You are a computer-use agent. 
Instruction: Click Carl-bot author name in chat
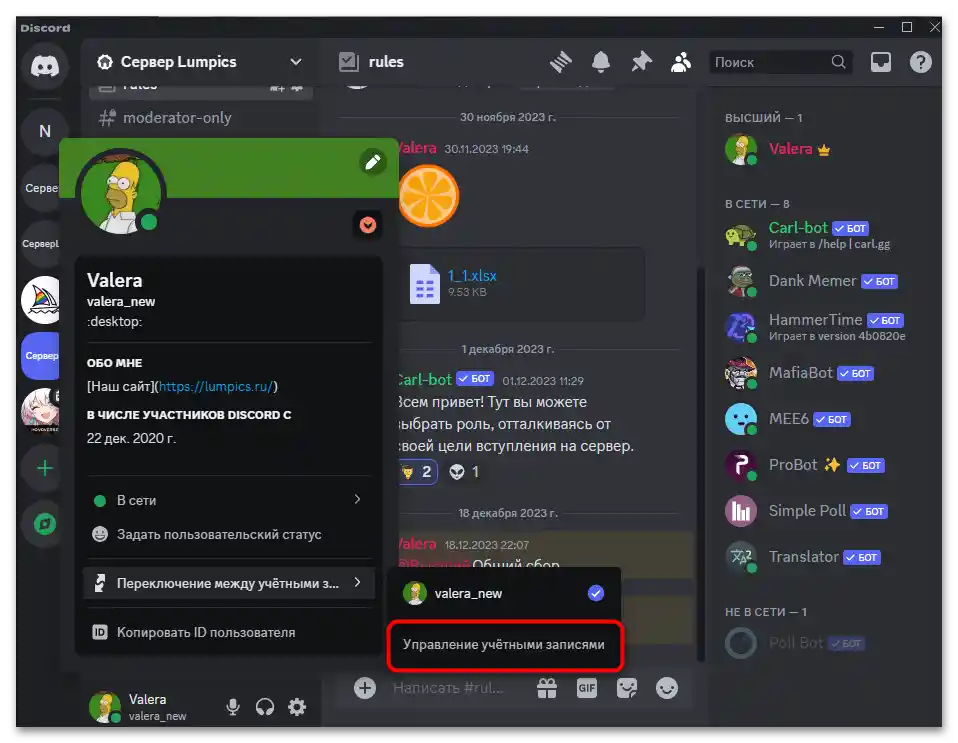coord(425,379)
